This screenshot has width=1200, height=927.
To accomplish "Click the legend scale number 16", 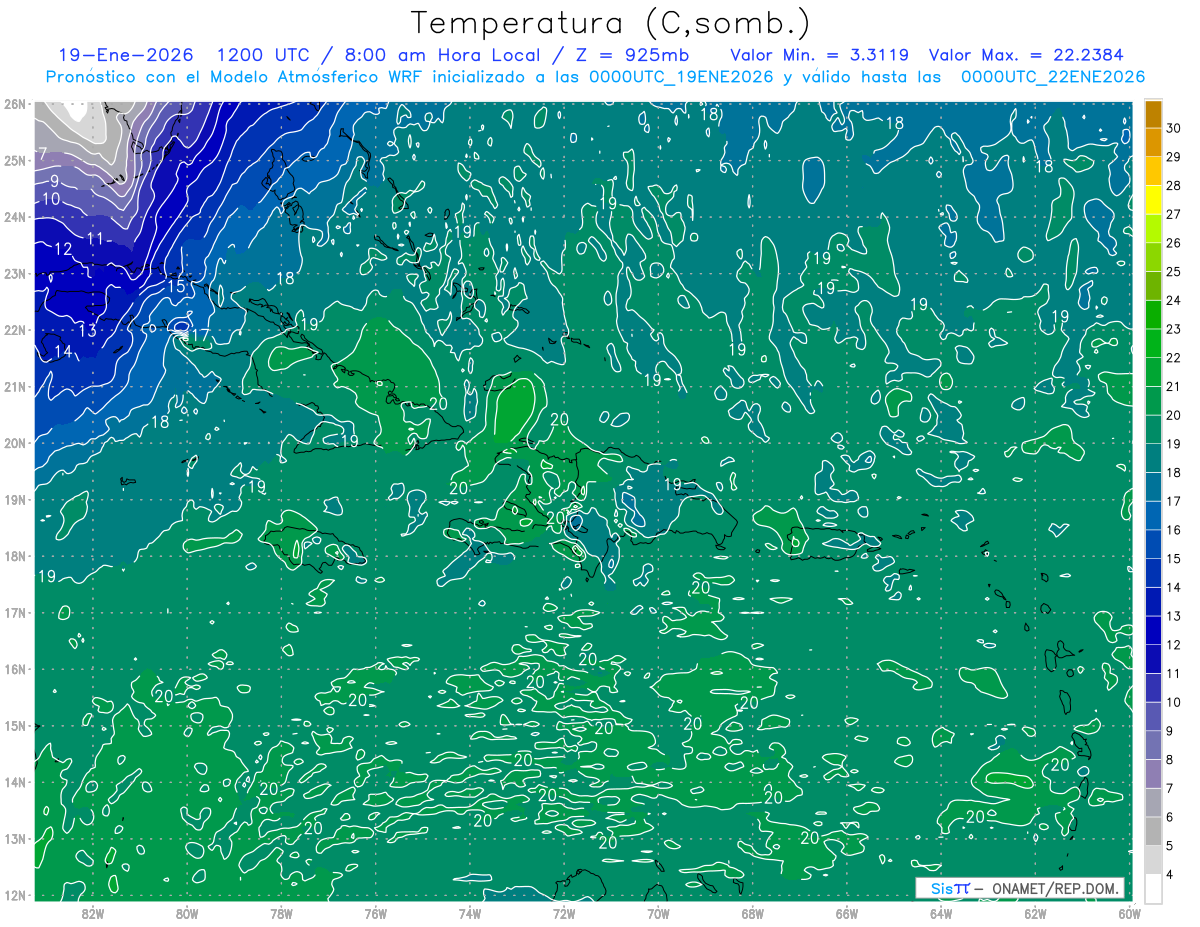I will (x=1174, y=530).
